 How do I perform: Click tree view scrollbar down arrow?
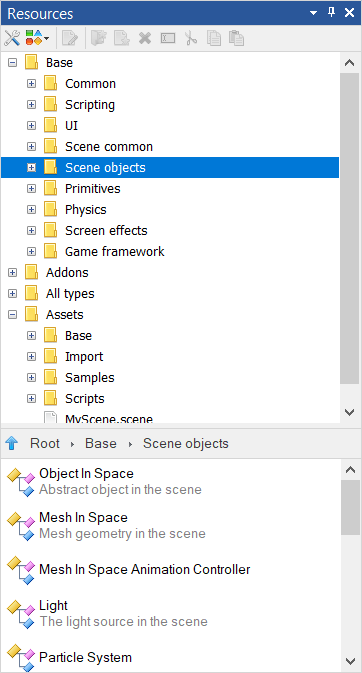(x=350, y=412)
